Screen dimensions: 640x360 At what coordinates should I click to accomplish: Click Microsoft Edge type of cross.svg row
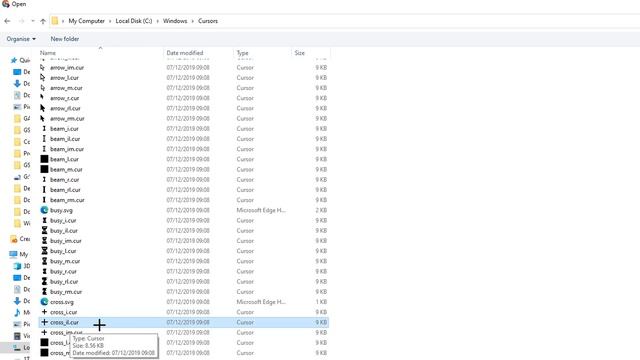(261, 302)
